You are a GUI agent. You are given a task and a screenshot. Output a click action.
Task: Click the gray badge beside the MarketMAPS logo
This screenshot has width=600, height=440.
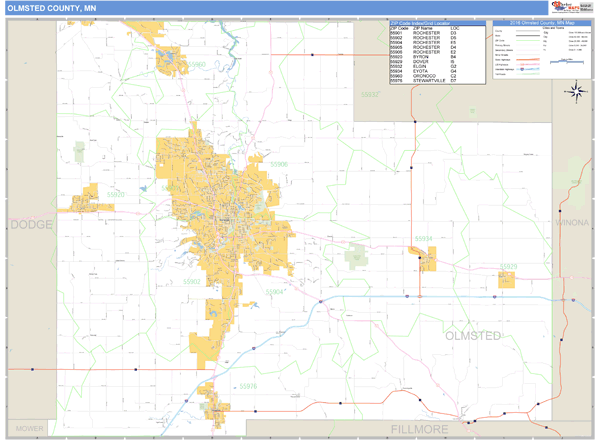pos(586,7)
